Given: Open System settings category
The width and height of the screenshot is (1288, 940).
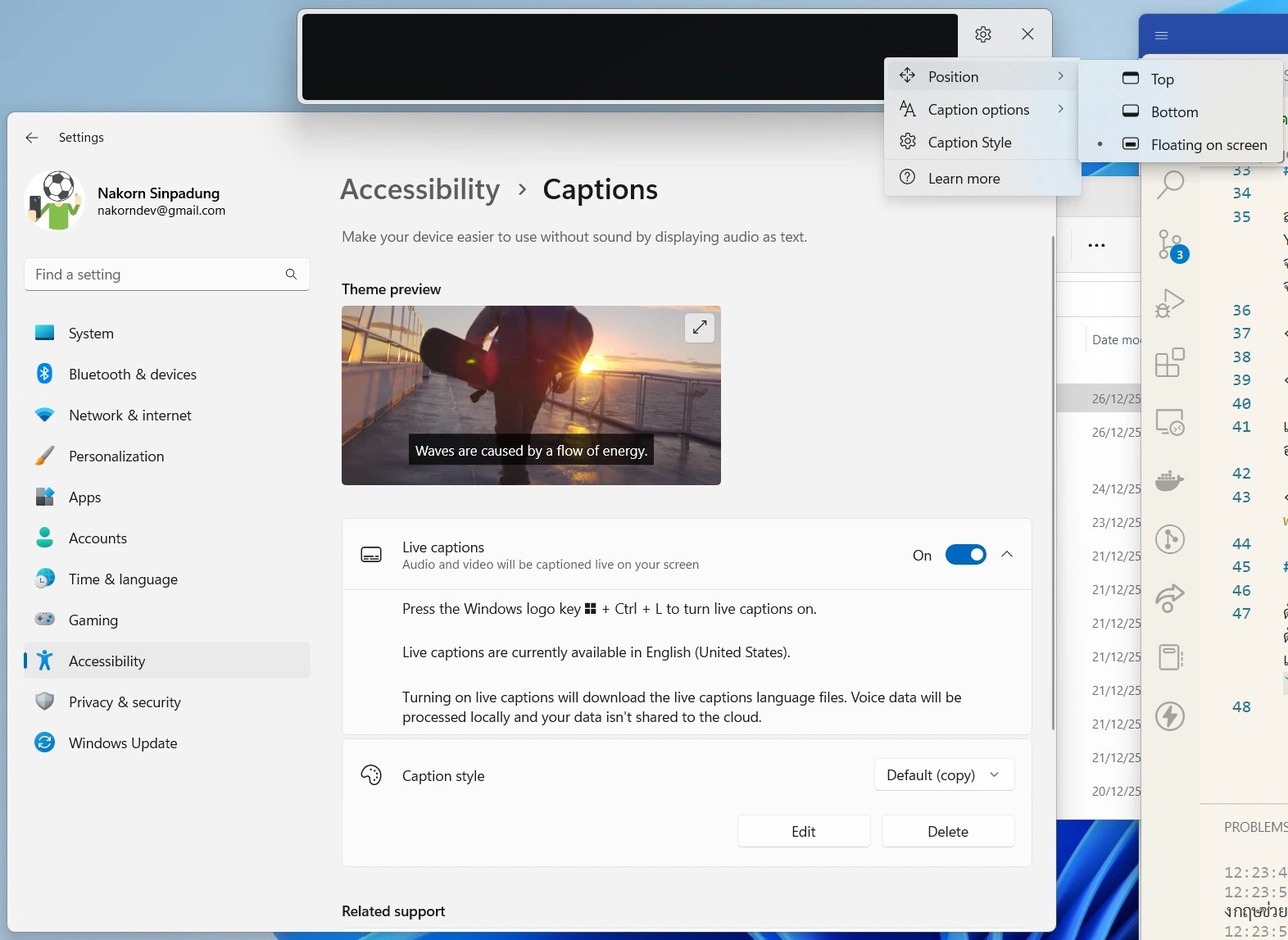Looking at the screenshot, I should [x=167, y=333].
